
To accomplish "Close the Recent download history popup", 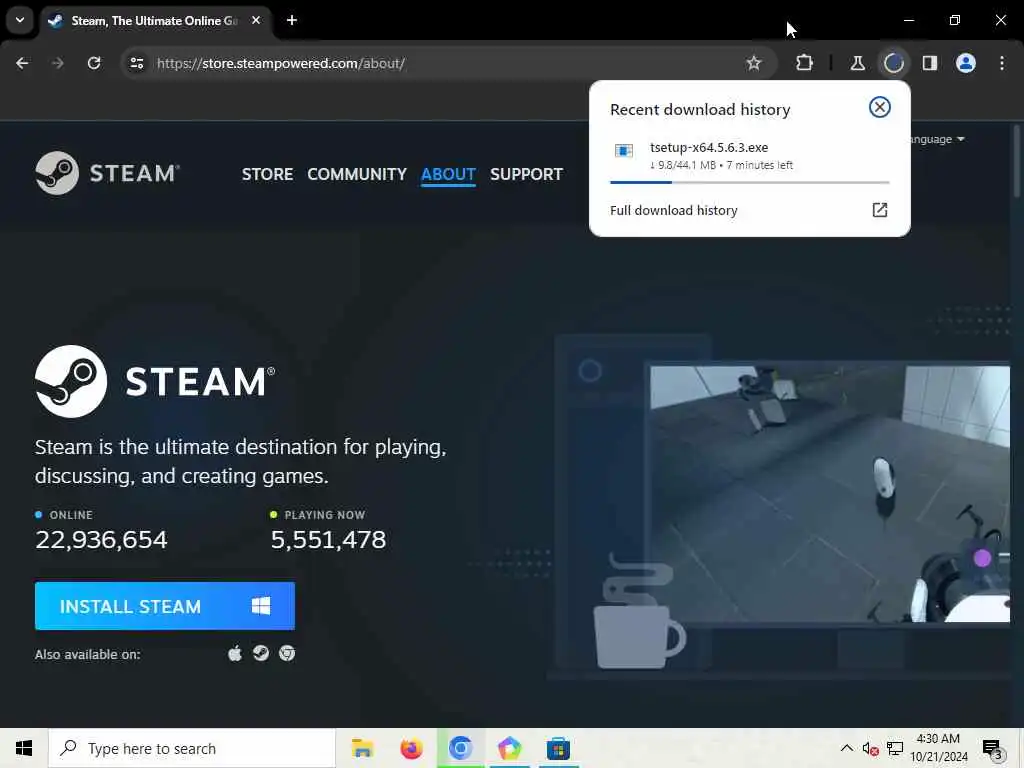I will [x=880, y=107].
